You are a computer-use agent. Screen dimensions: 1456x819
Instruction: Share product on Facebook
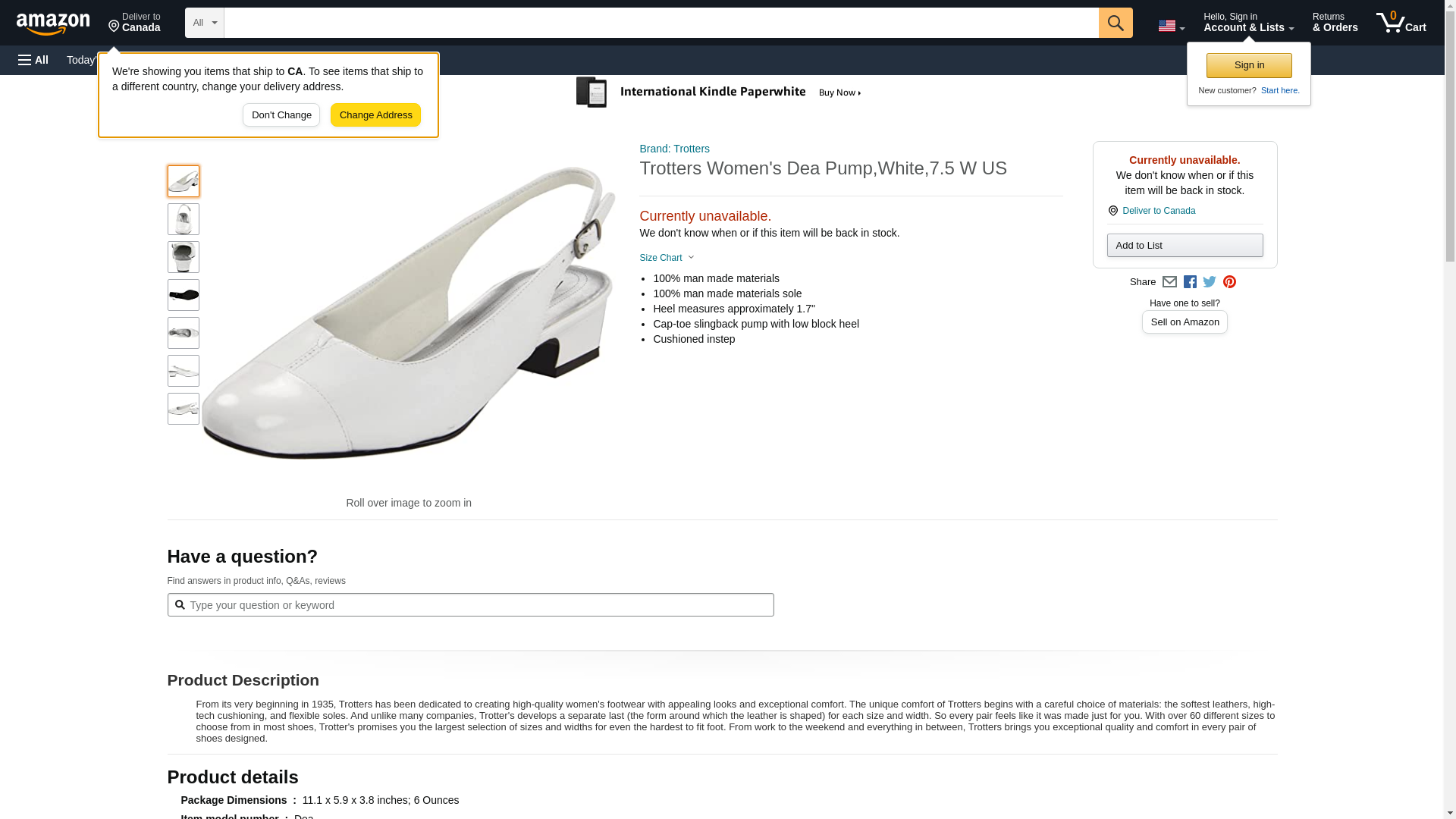[1190, 282]
